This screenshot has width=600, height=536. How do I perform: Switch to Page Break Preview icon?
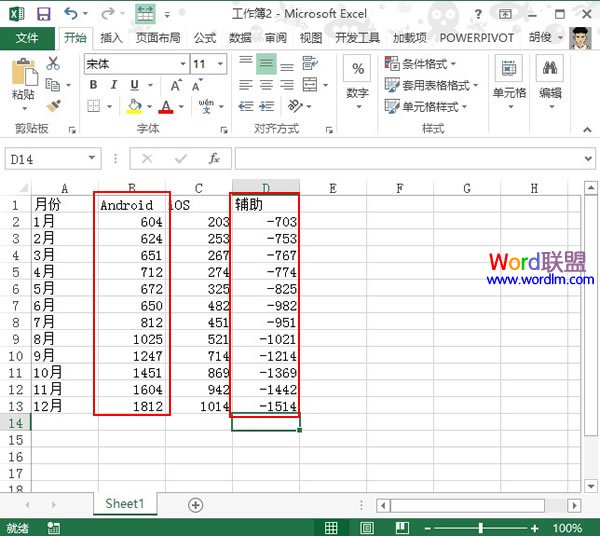tap(402, 528)
